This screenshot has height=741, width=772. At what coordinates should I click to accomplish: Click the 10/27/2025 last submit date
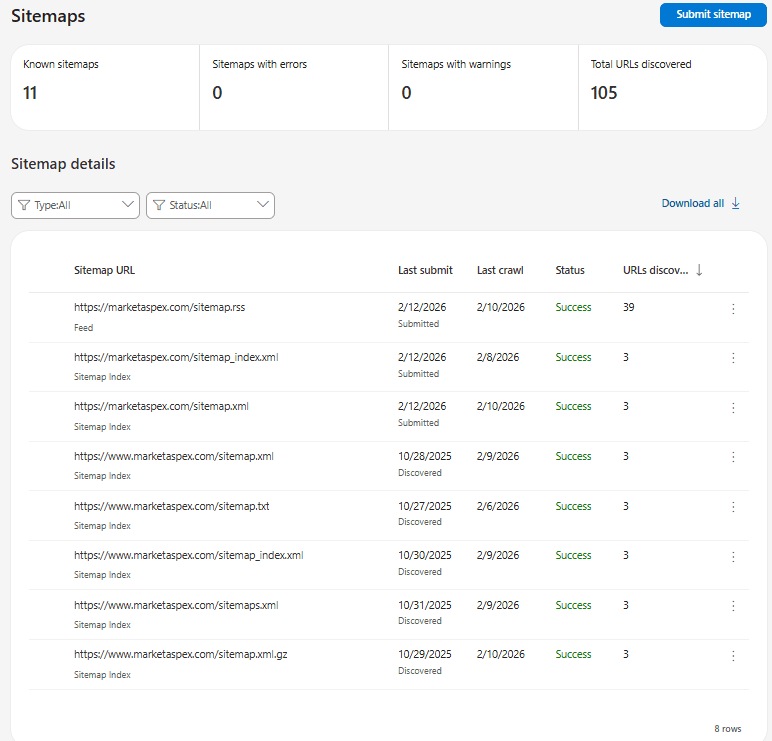(424, 506)
